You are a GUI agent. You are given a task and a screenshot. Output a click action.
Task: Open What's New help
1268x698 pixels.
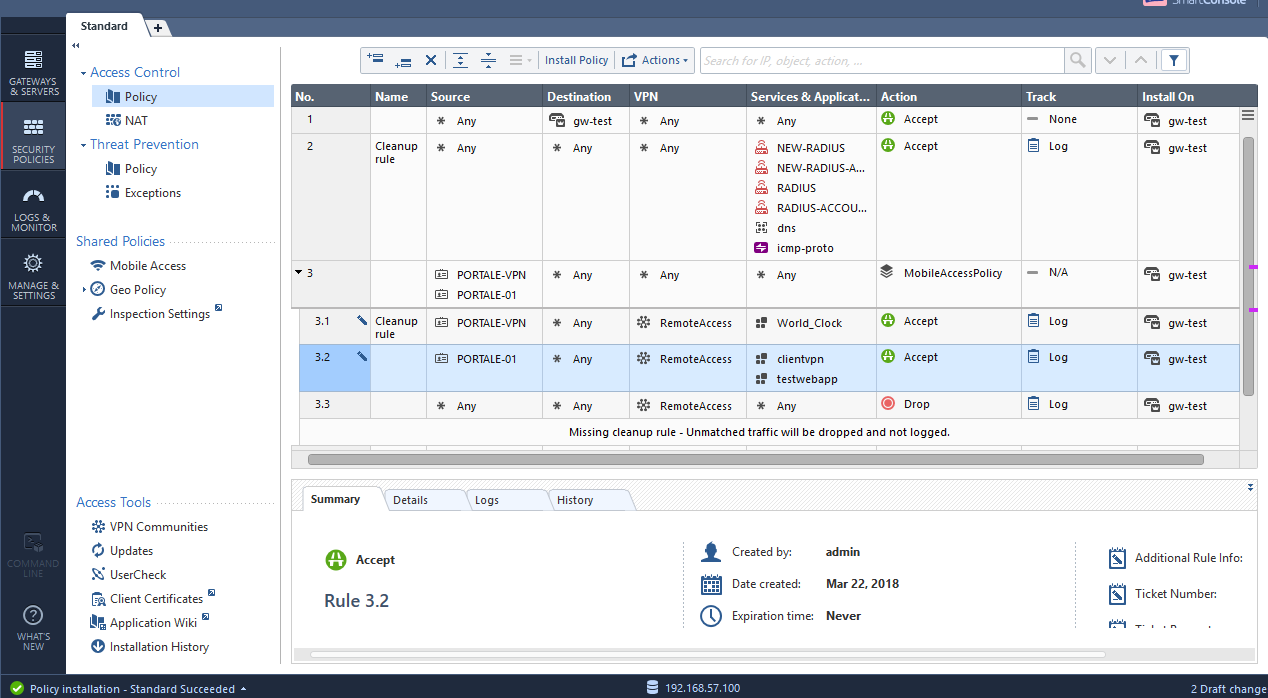pos(33,627)
